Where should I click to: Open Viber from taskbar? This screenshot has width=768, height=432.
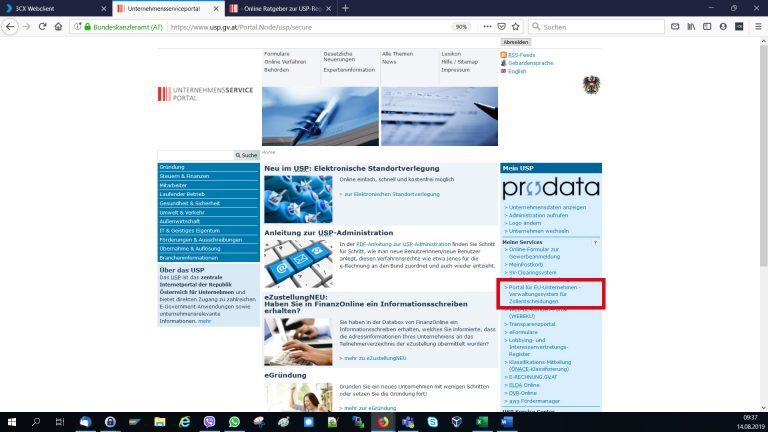coord(209,422)
